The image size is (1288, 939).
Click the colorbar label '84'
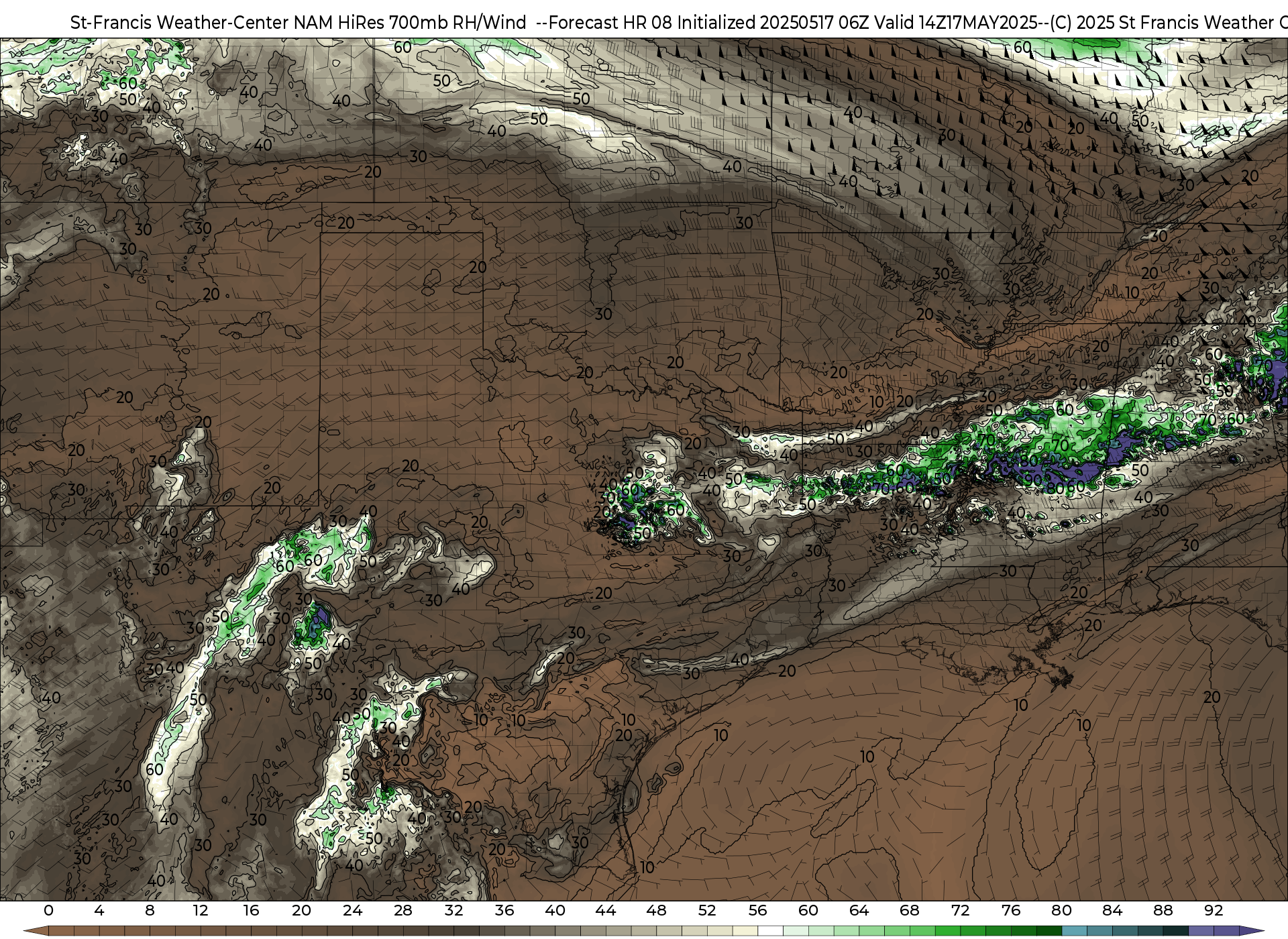pyautogui.click(x=1112, y=911)
